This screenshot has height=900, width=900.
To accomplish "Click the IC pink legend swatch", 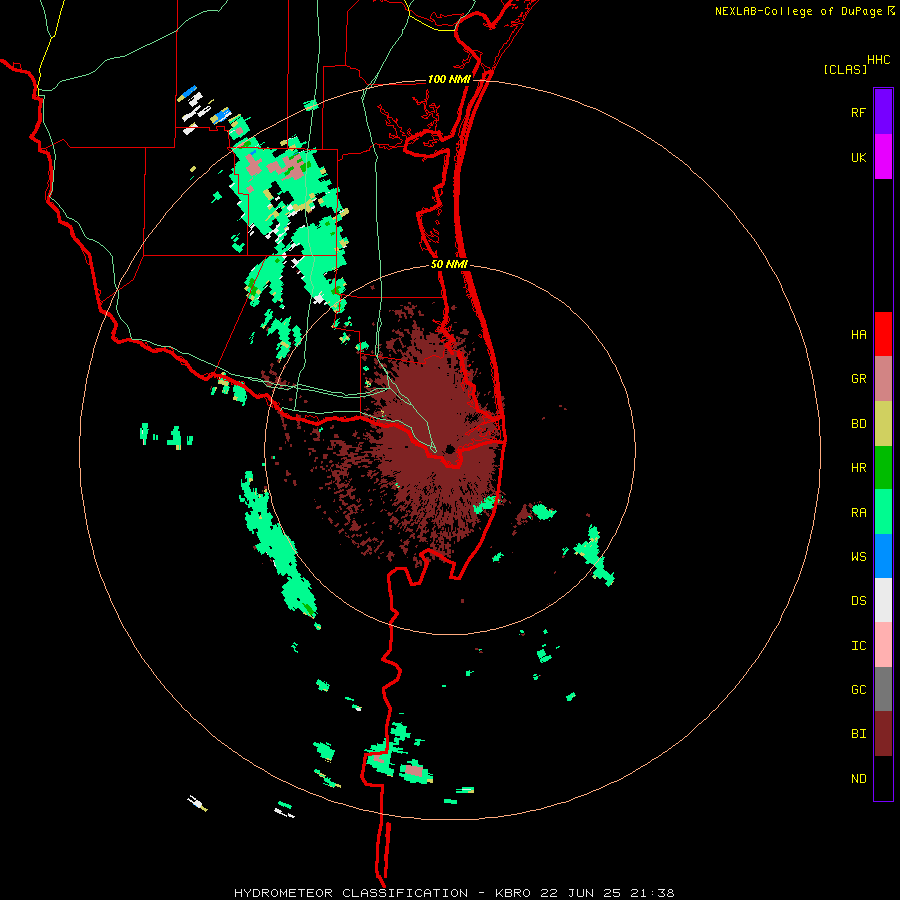I will pos(883,645).
